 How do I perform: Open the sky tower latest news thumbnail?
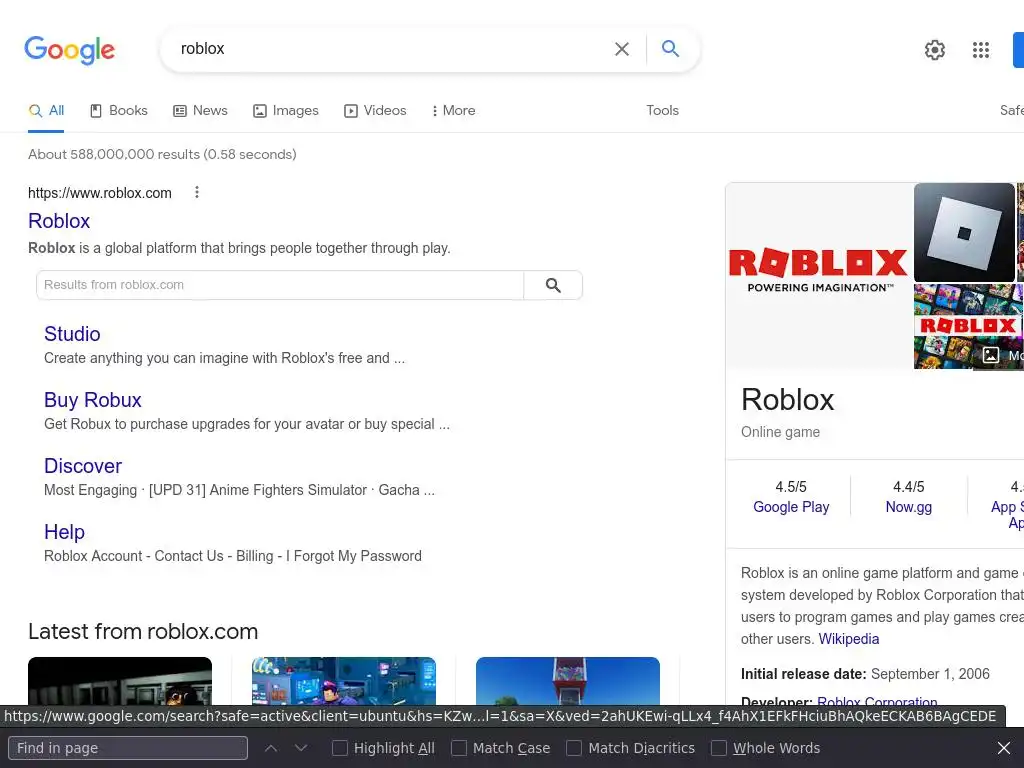tap(568, 681)
